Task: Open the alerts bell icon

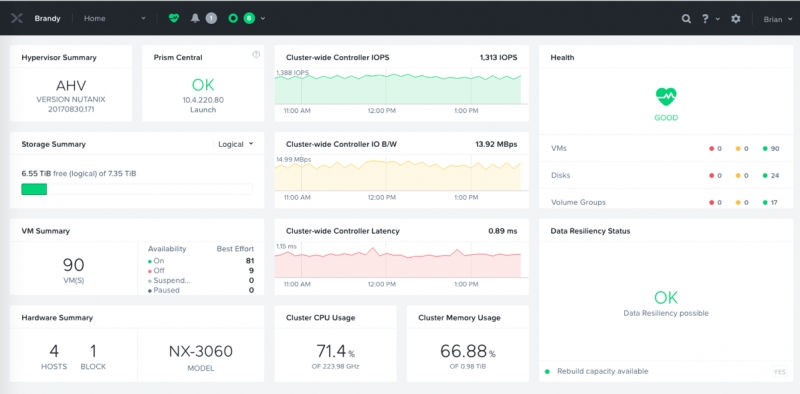Action: pos(195,18)
